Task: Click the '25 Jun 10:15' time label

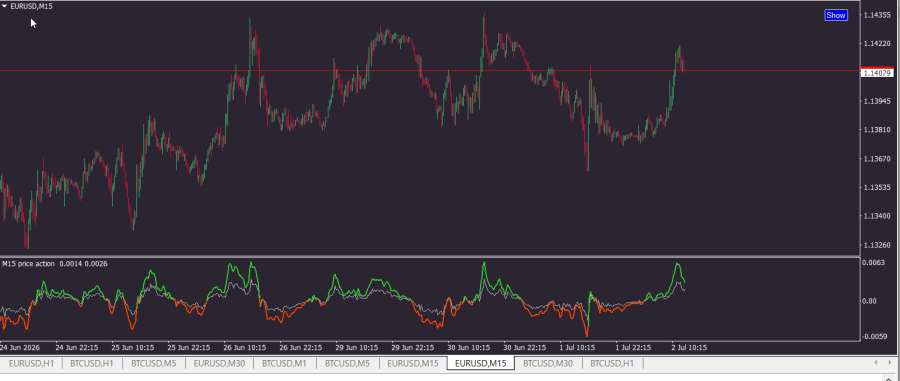Action: 133,348
